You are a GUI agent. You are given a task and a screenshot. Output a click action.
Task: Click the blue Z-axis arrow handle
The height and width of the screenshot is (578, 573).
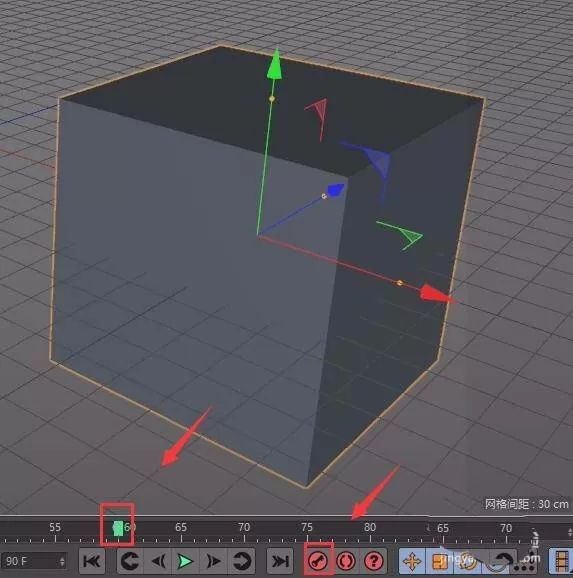pyautogui.click(x=335, y=190)
